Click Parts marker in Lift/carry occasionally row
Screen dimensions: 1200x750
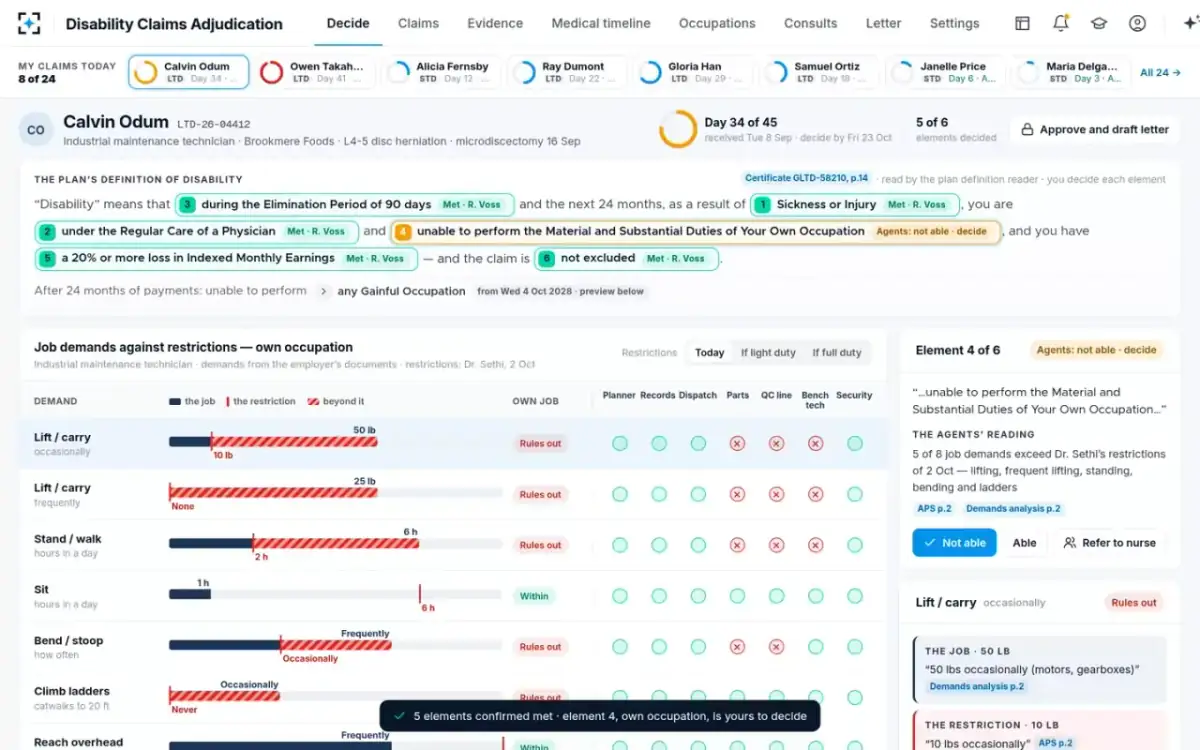point(737,443)
